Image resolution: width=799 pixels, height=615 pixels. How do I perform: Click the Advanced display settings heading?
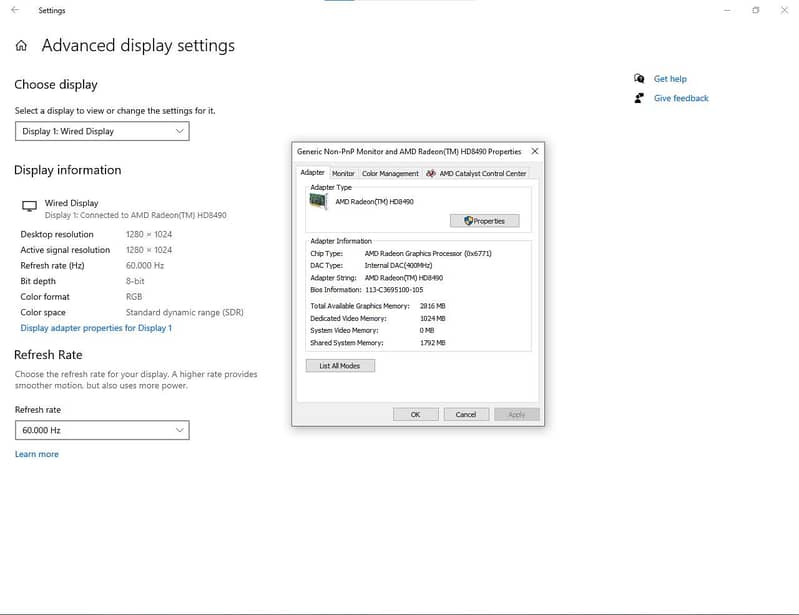(138, 46)
